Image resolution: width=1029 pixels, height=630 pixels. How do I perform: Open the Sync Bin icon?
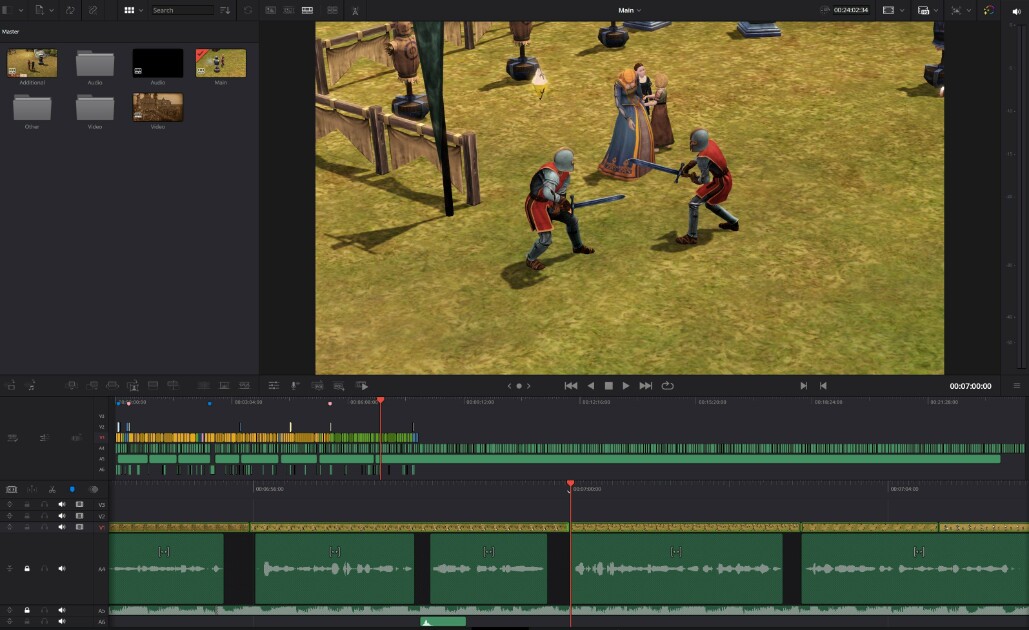coord(333,10)
